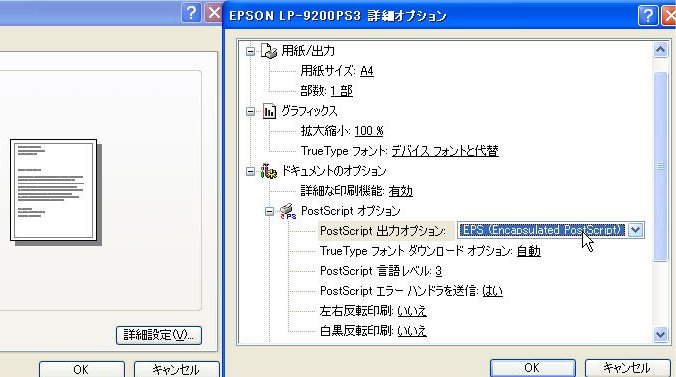
Task: Click the 用紙/出力 printer paper icon
Action: click(x=269, y=51)
